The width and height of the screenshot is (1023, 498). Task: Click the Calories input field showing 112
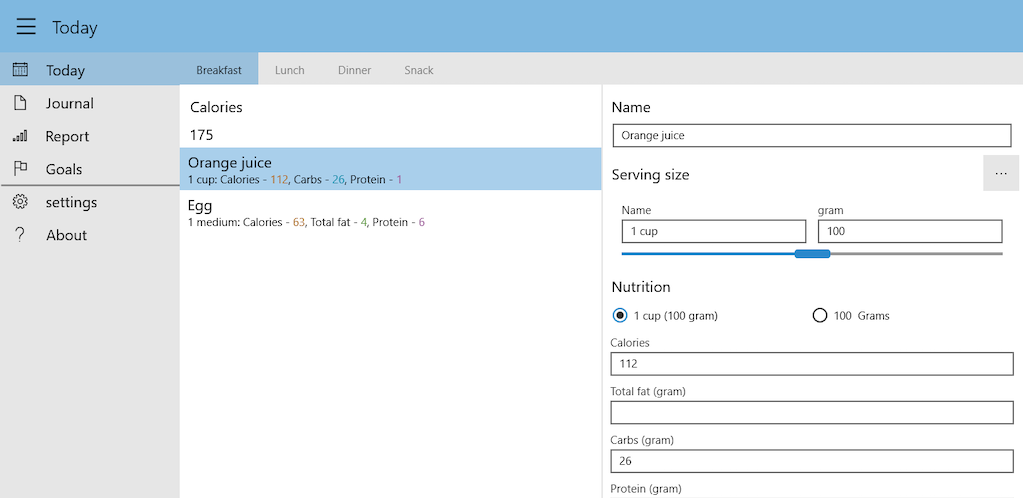811,364
